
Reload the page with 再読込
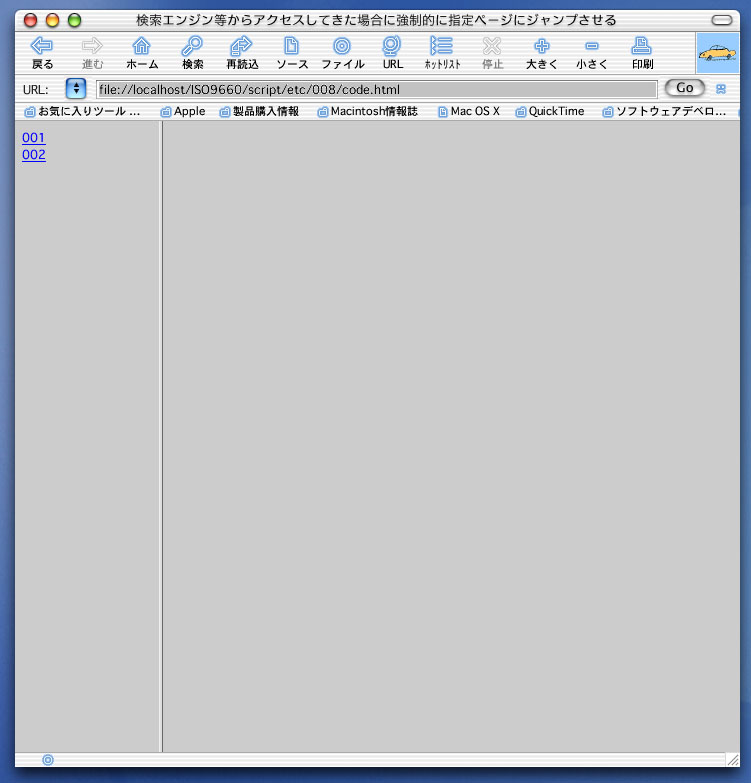(242, 52)
